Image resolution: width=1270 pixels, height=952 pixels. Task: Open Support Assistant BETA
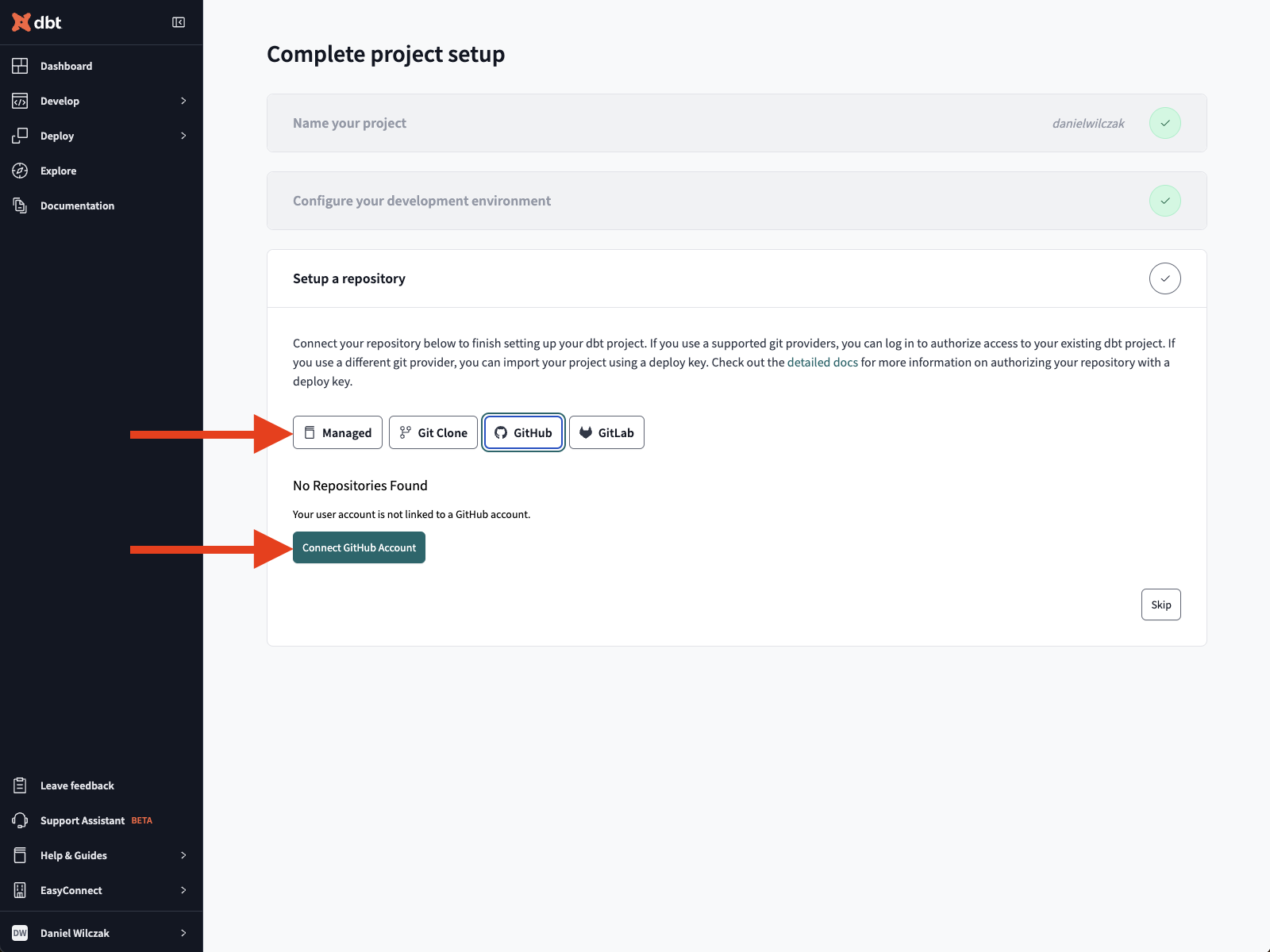point(102,820)
